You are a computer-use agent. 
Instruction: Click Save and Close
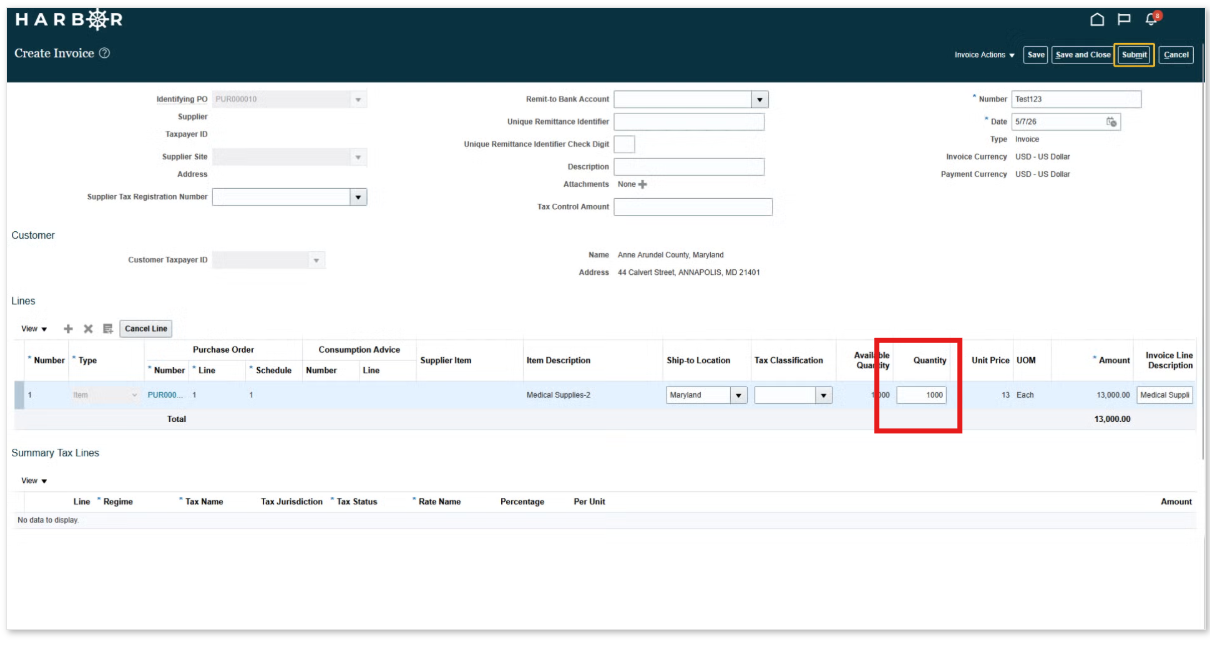(1083, 55)
